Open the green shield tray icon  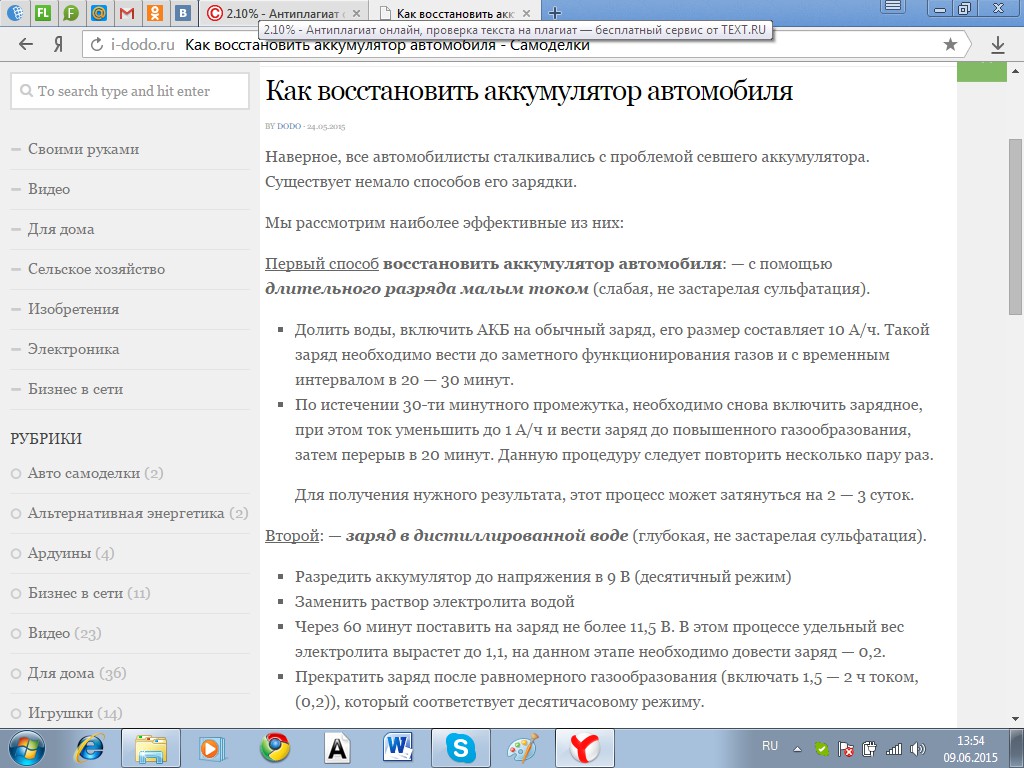pyautogui.click(x=822, y=750)
